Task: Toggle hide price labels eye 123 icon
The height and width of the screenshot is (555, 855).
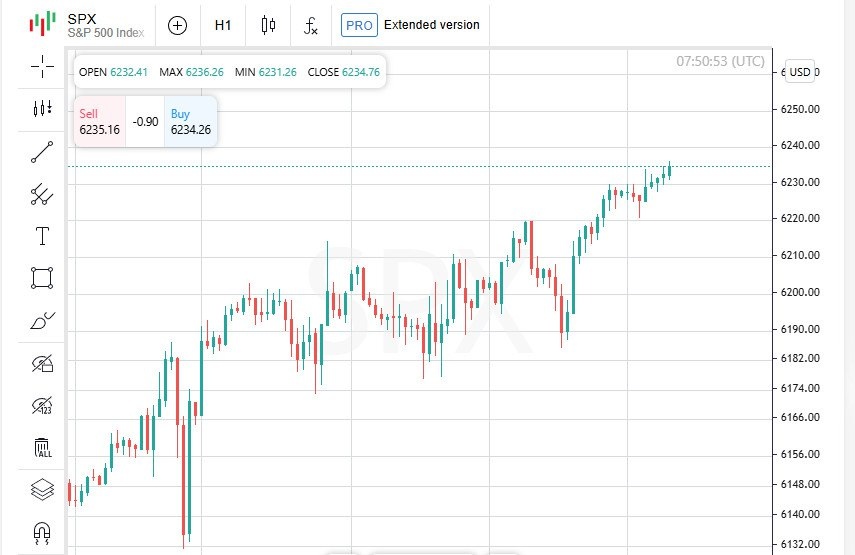Action: tap(42, 405)
